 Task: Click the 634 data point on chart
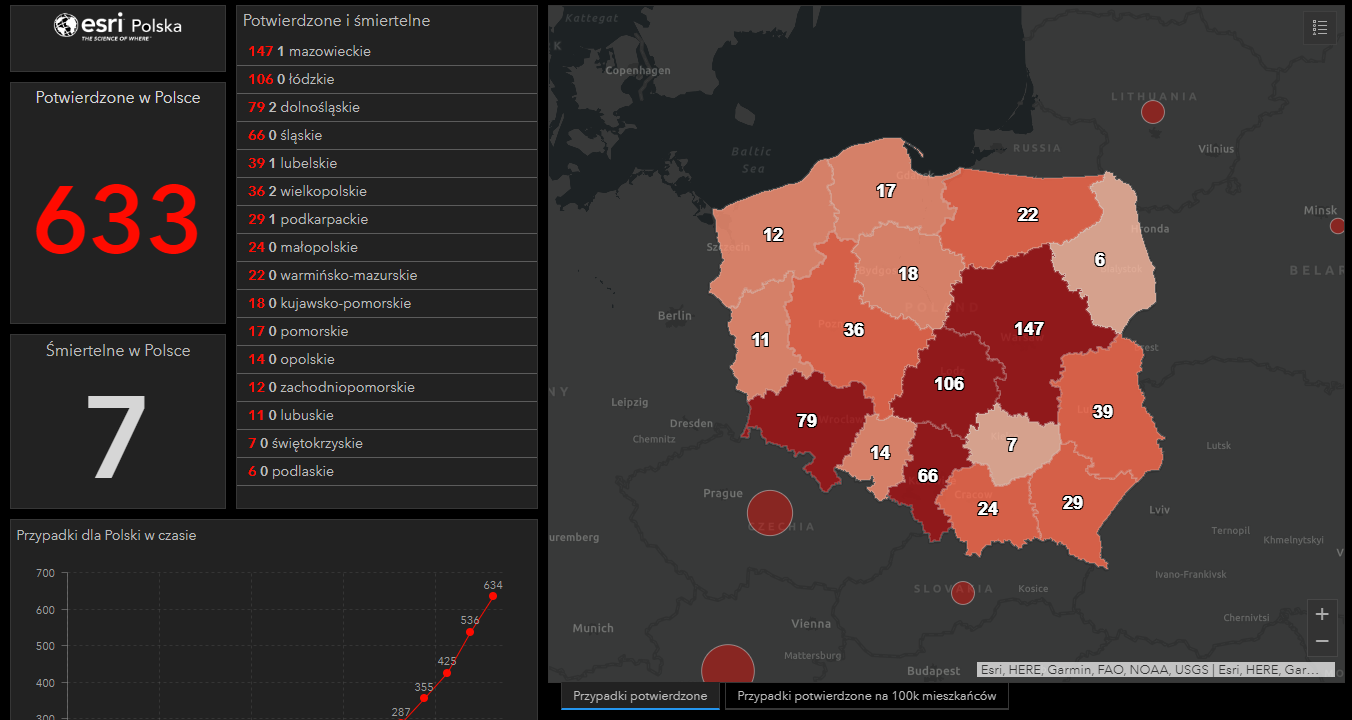493,596
